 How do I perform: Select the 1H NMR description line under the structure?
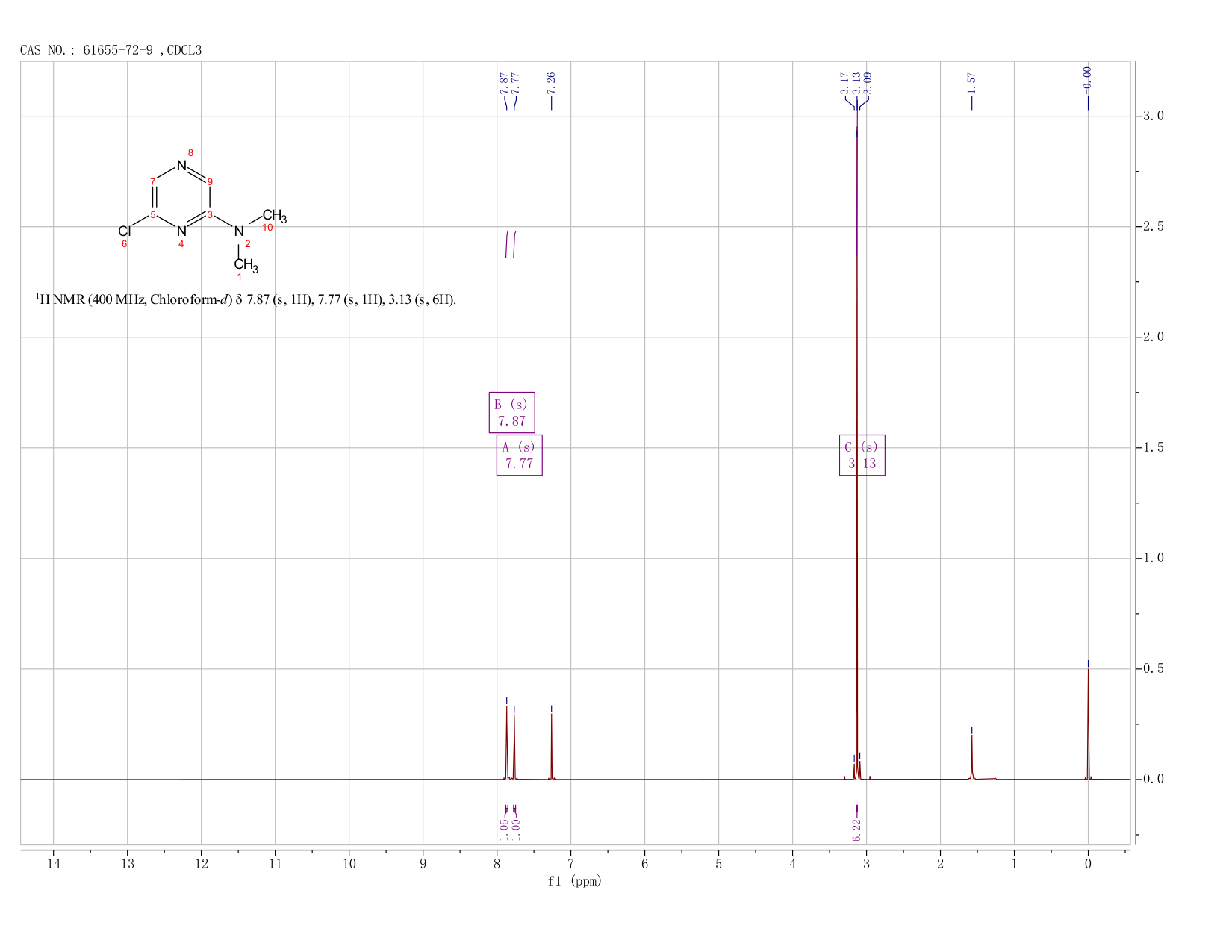tap(246, 300)
